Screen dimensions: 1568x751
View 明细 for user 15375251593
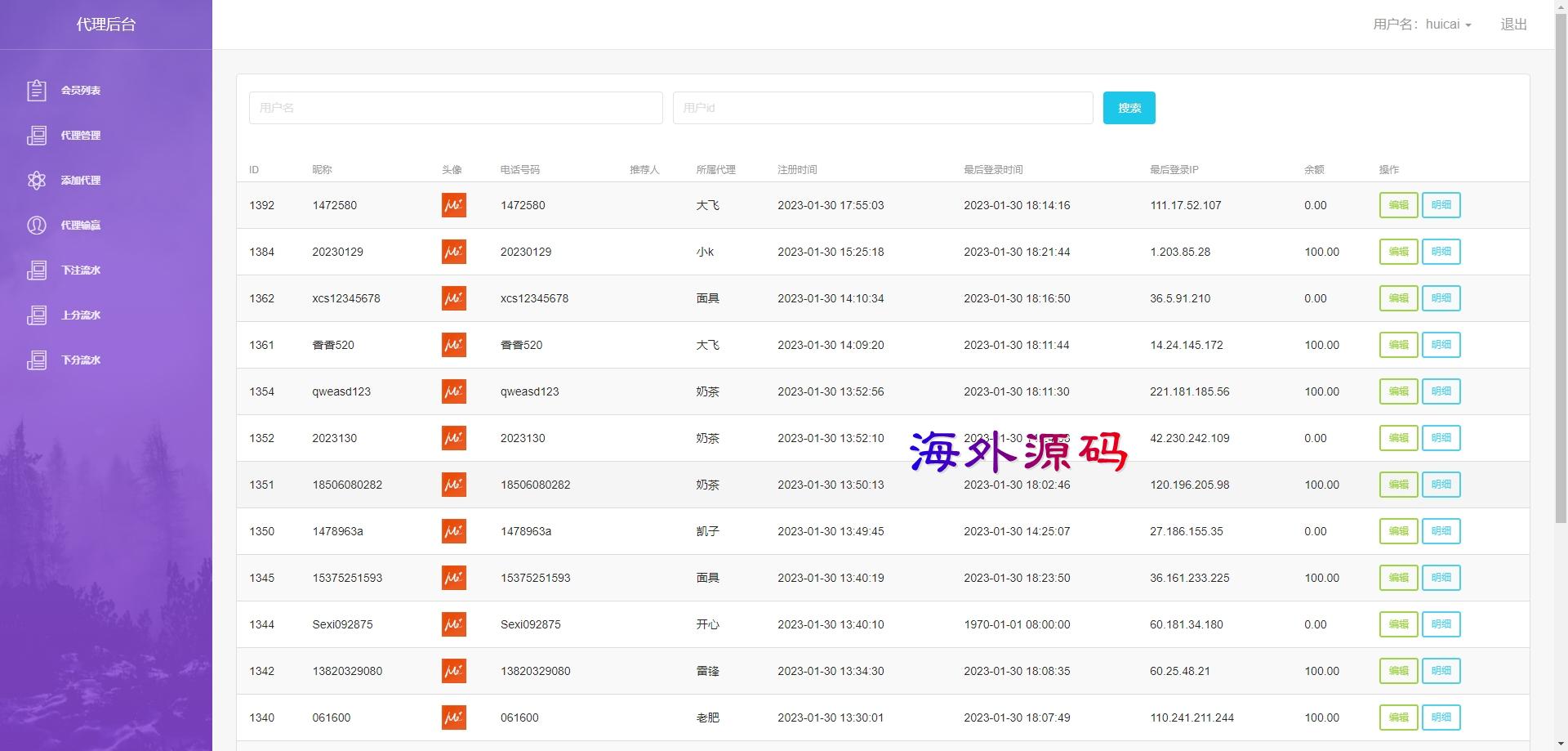pyautogui.click(x=1441, y=578)
